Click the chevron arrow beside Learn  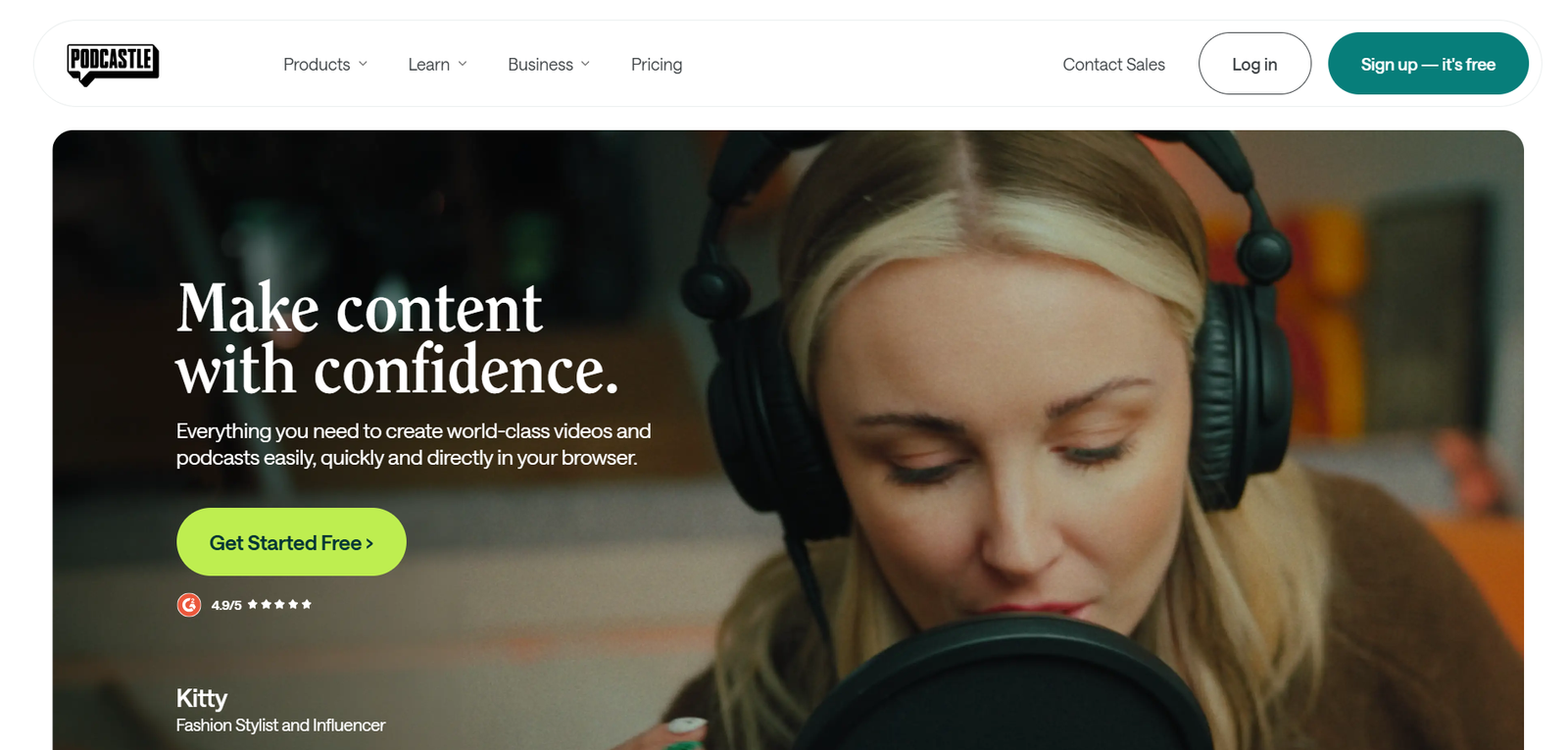463,64
